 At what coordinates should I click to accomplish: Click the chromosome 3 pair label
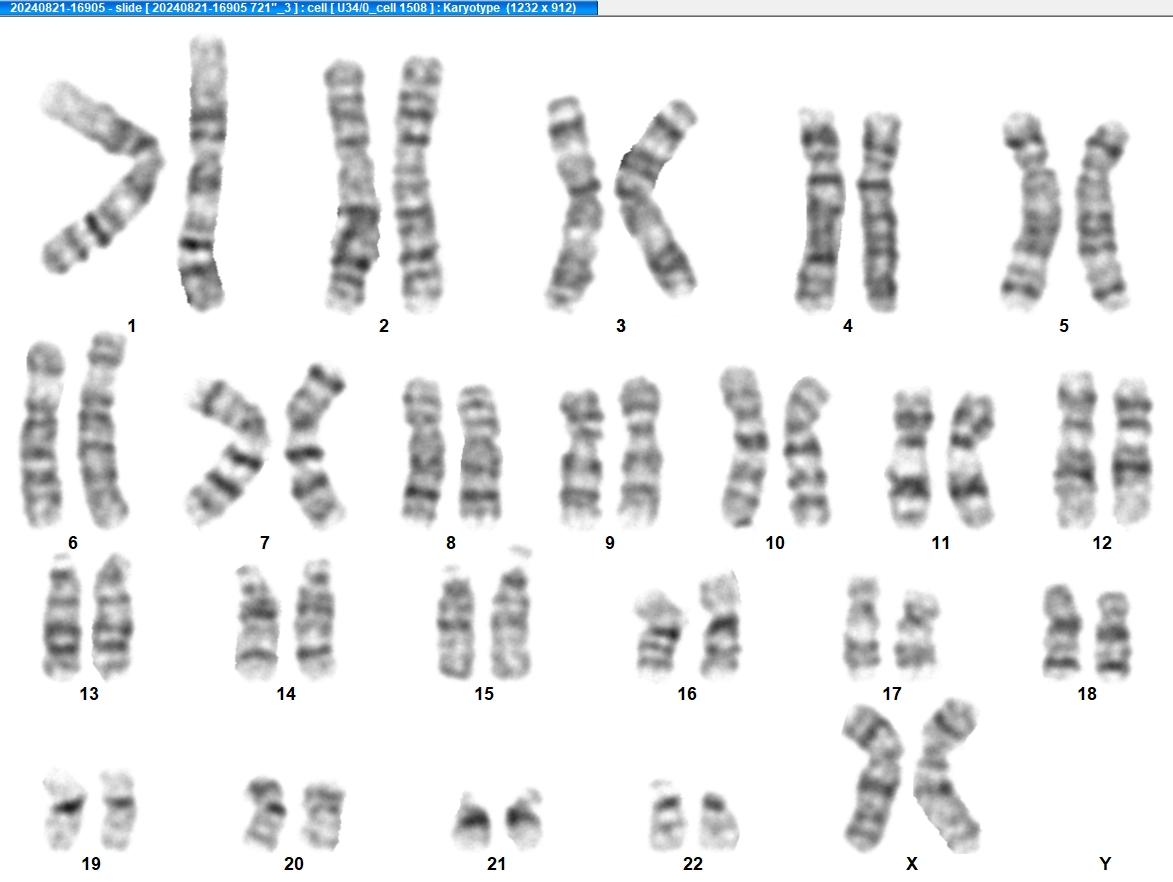tap(621, 325)
